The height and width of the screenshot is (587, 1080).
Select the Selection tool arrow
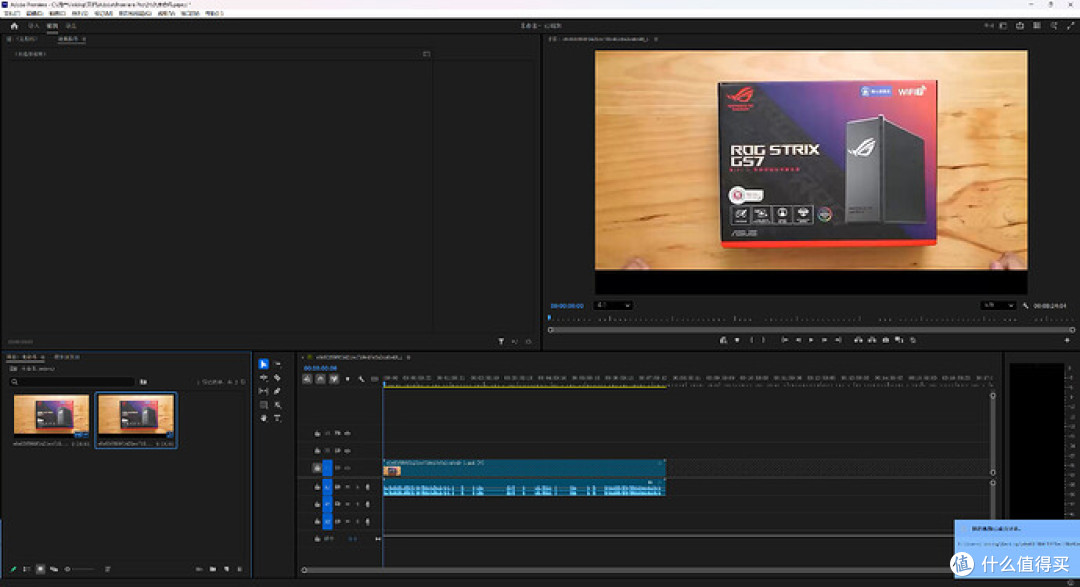pos(263,364)
